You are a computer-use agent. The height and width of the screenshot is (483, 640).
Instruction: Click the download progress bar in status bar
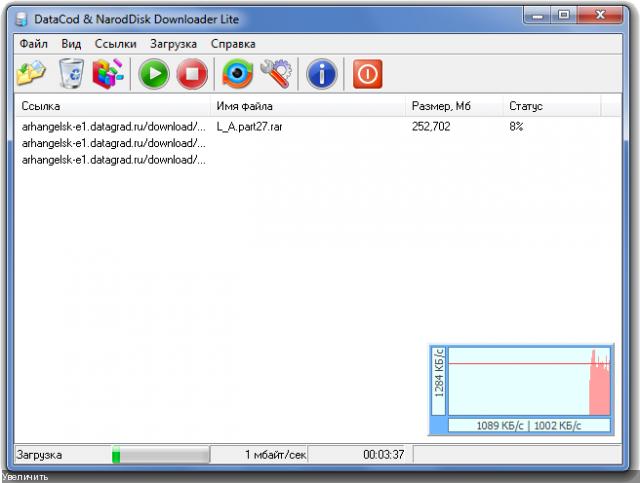pyautogui.click(x=160, y=455)
